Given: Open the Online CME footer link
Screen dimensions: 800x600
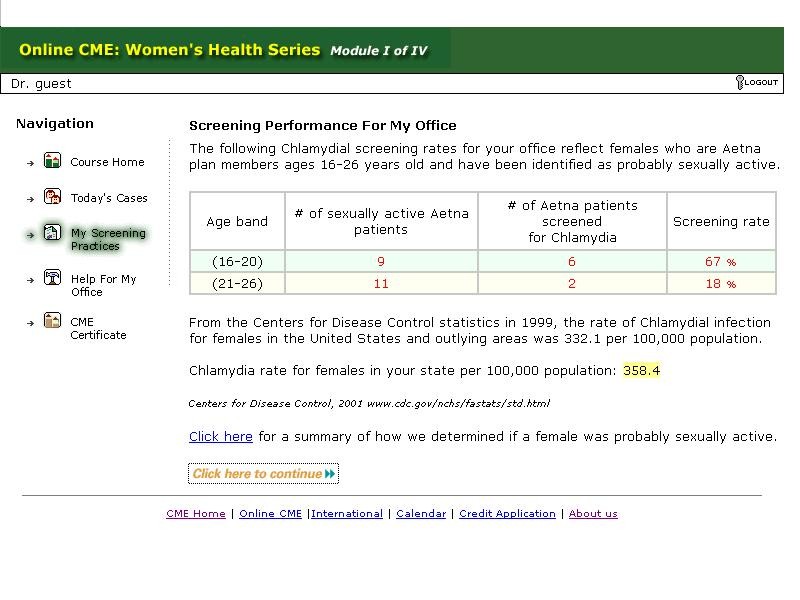Looking at the screenshot, I should (x=270, y=514).
